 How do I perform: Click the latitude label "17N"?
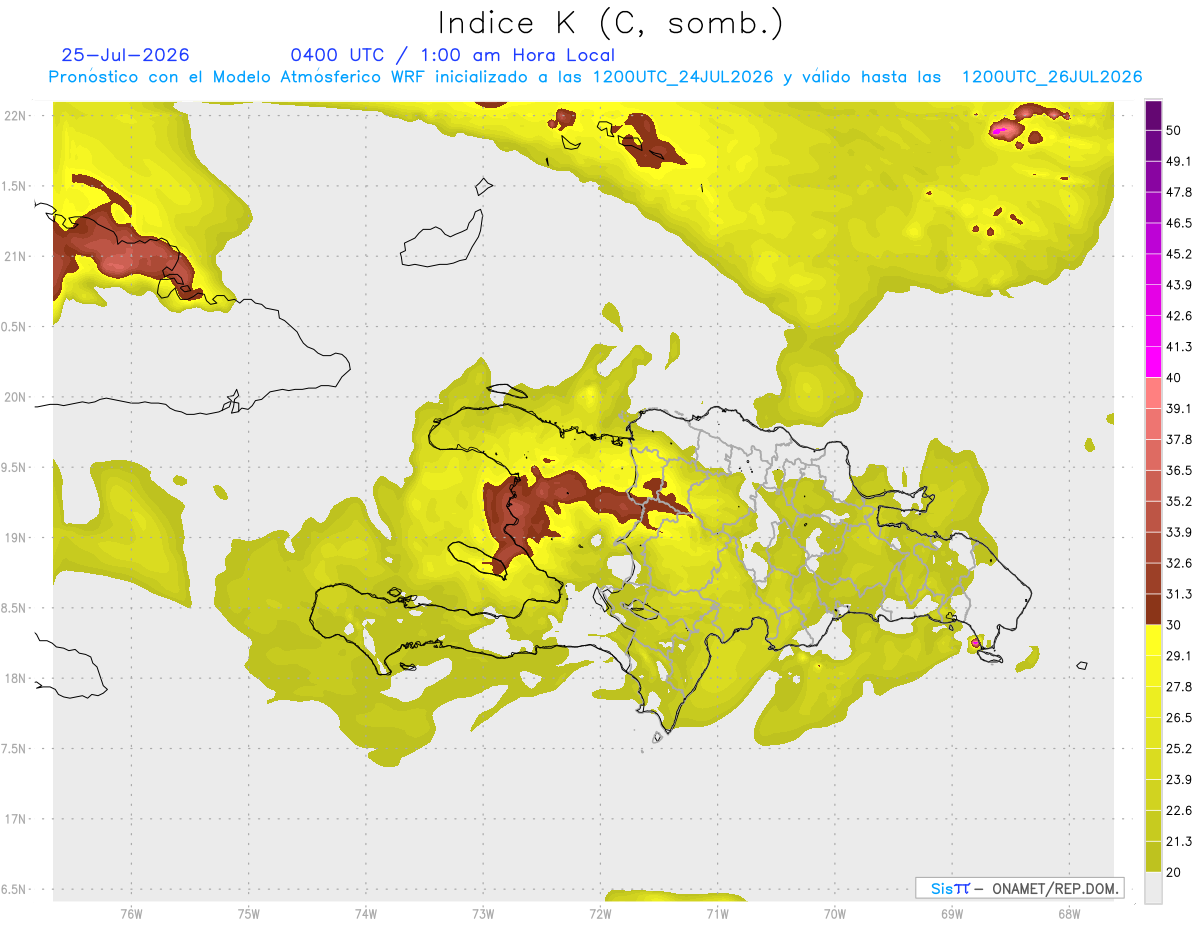[x=16, y=820]
